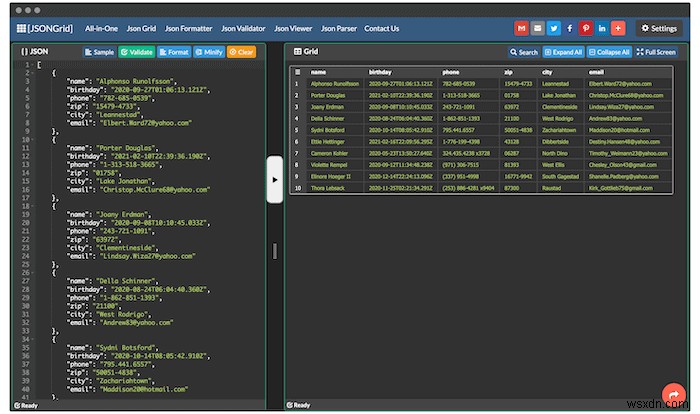Fold code block at line 34
Image resolution: width=700 pixels, height=414 pixels.
coord(33,339)
